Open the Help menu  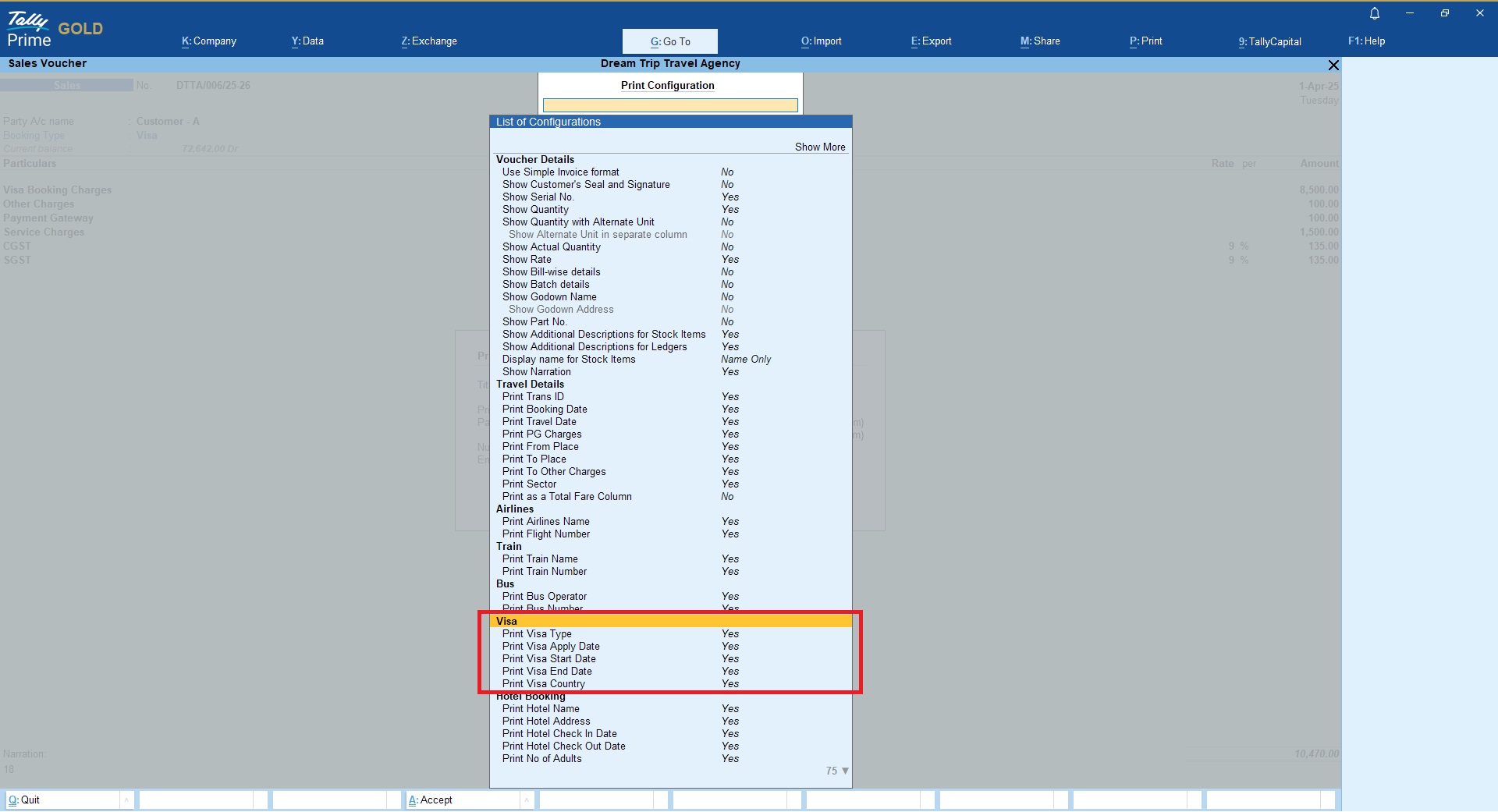pos(1366,41)
